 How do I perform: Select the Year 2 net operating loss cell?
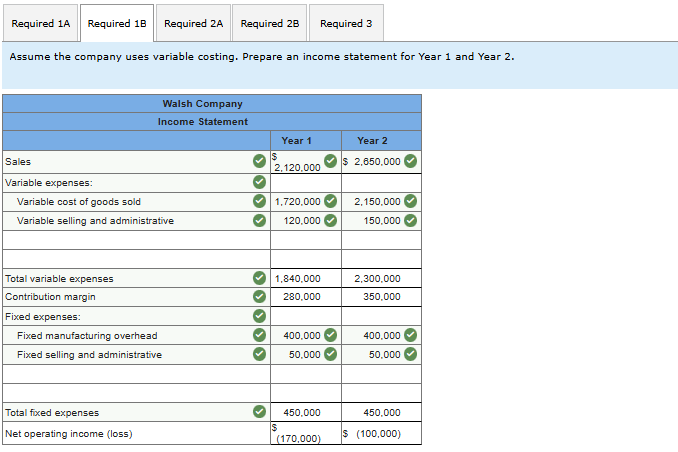378,434
